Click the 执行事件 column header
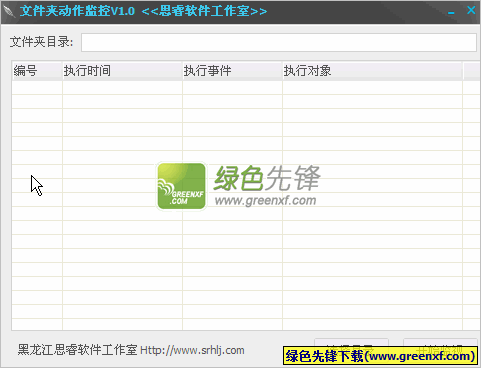This screenshot has width=481, height=368. pos(232,71)
